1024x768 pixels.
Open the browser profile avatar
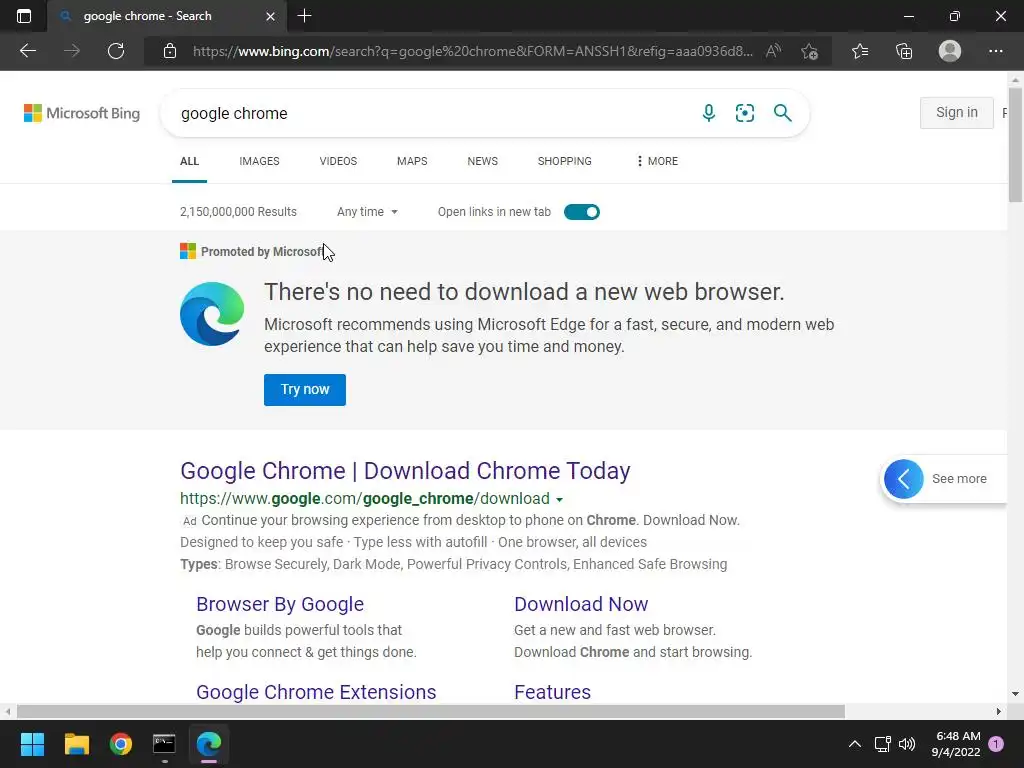pyautogui.click(x=950, y=51)
